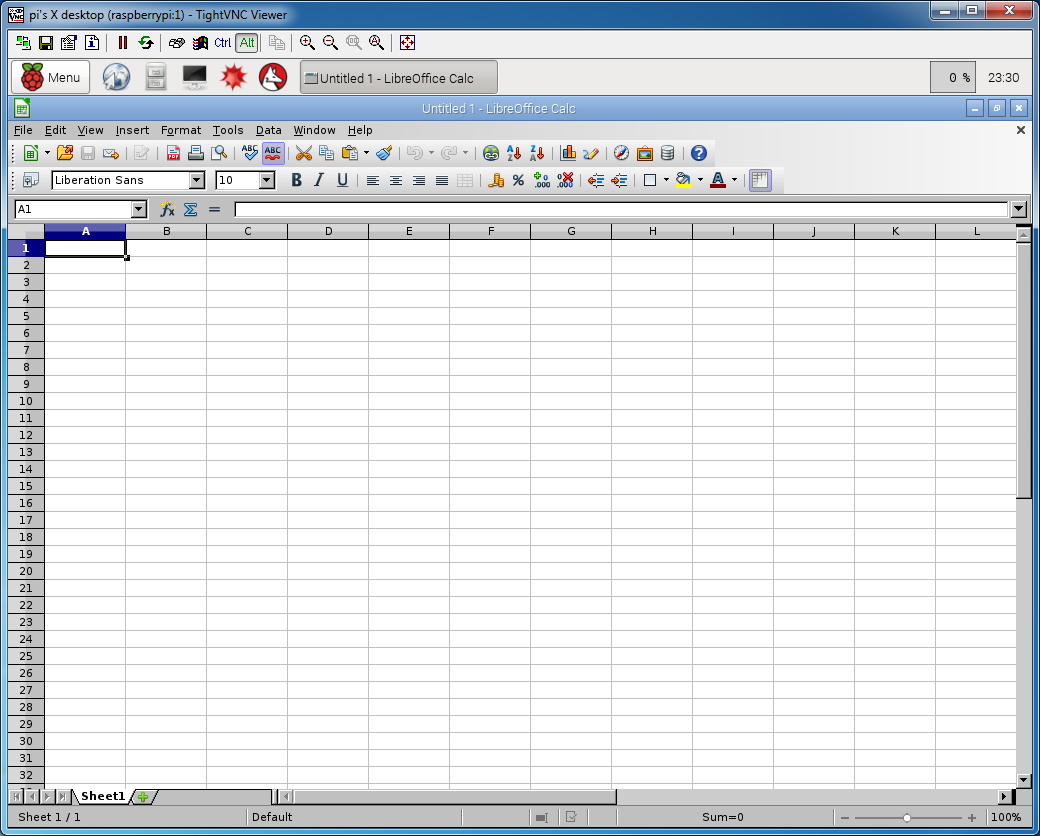The height and width of the screenshot is (836, 1040).
Task: Open the Paste options dropdown arrow
Action: click(x=366, y=153)
